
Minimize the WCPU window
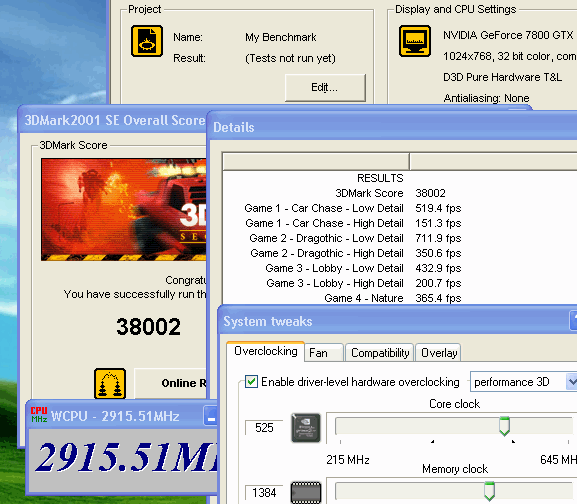(x=211, y=416)
